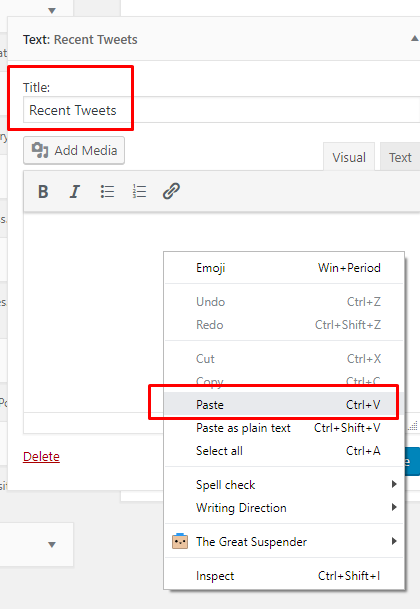The image size is (420, 609).
Task: Open the insert link tool
Action: 171,191
